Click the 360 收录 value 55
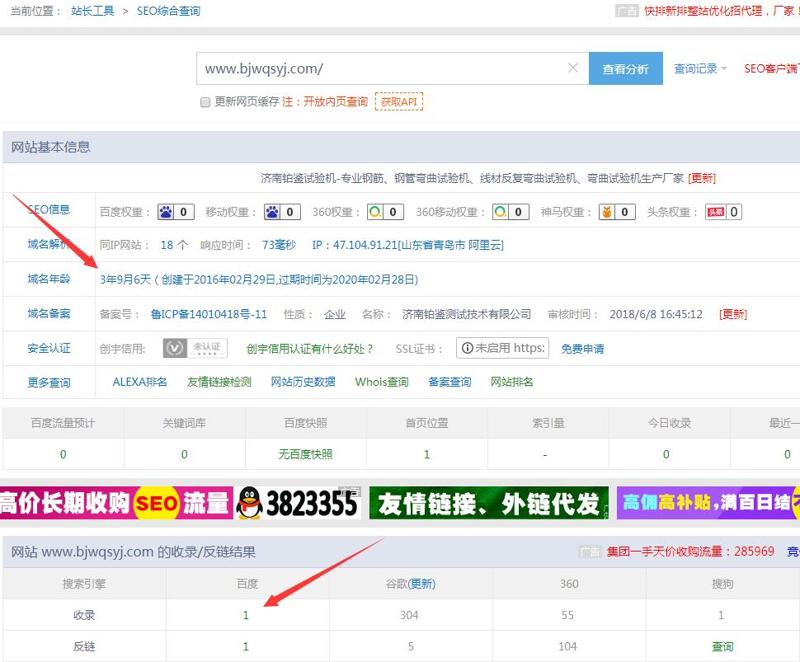800x662 pixels. [567, 615]
